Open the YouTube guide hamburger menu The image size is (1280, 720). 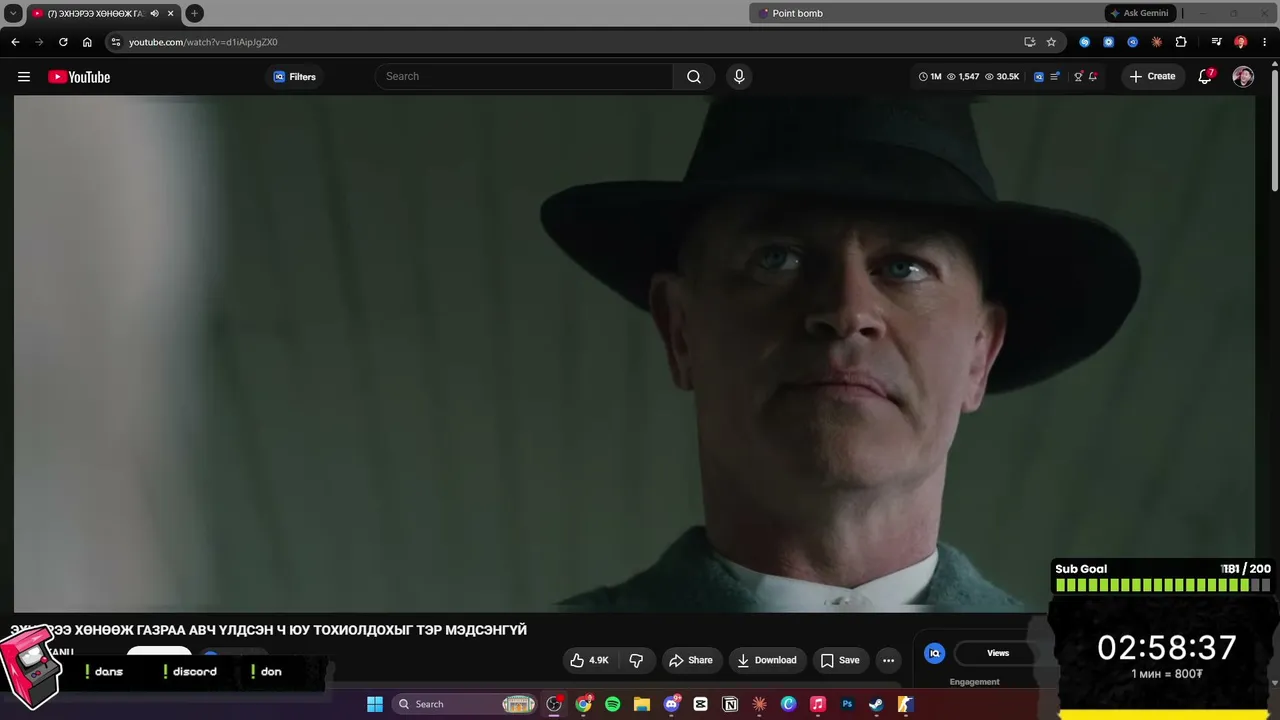[24, 77]
